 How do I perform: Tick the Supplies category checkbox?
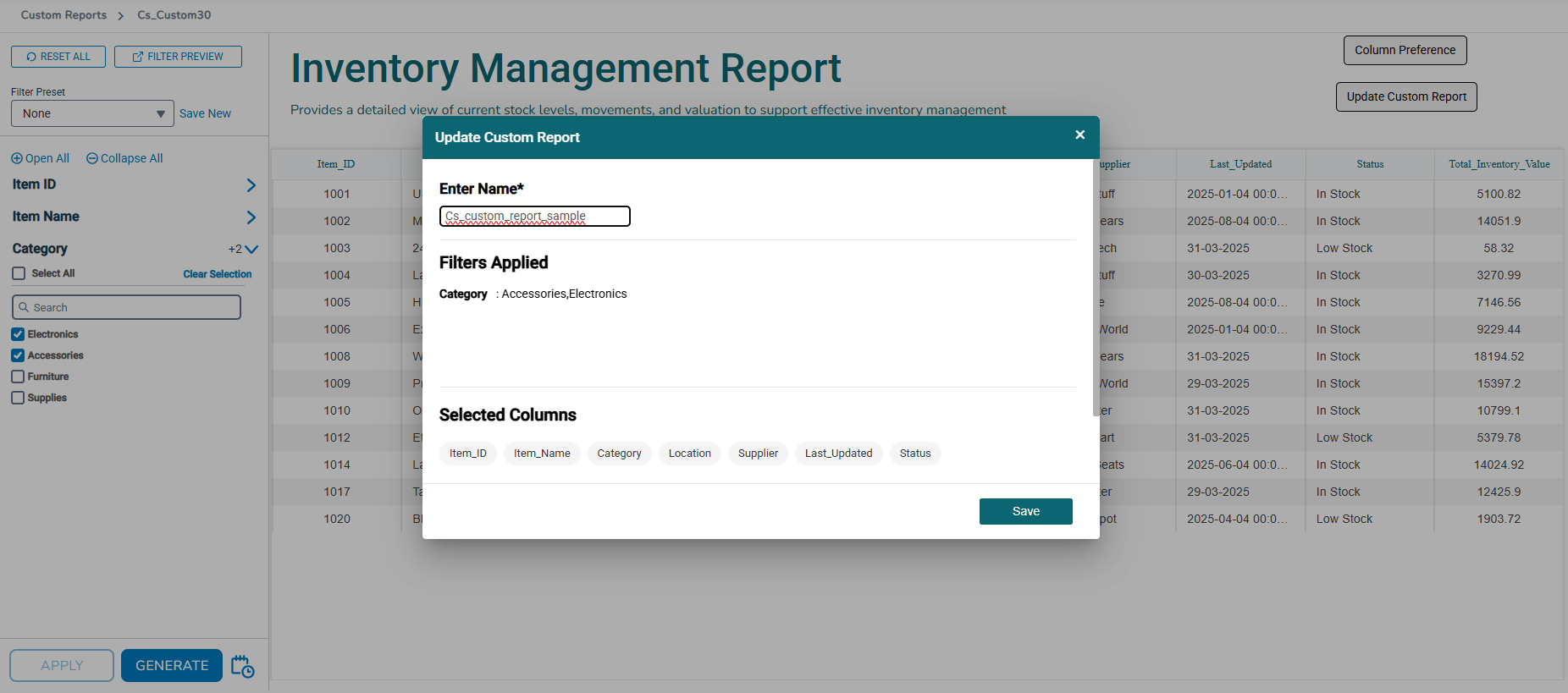tap(18, 398)
